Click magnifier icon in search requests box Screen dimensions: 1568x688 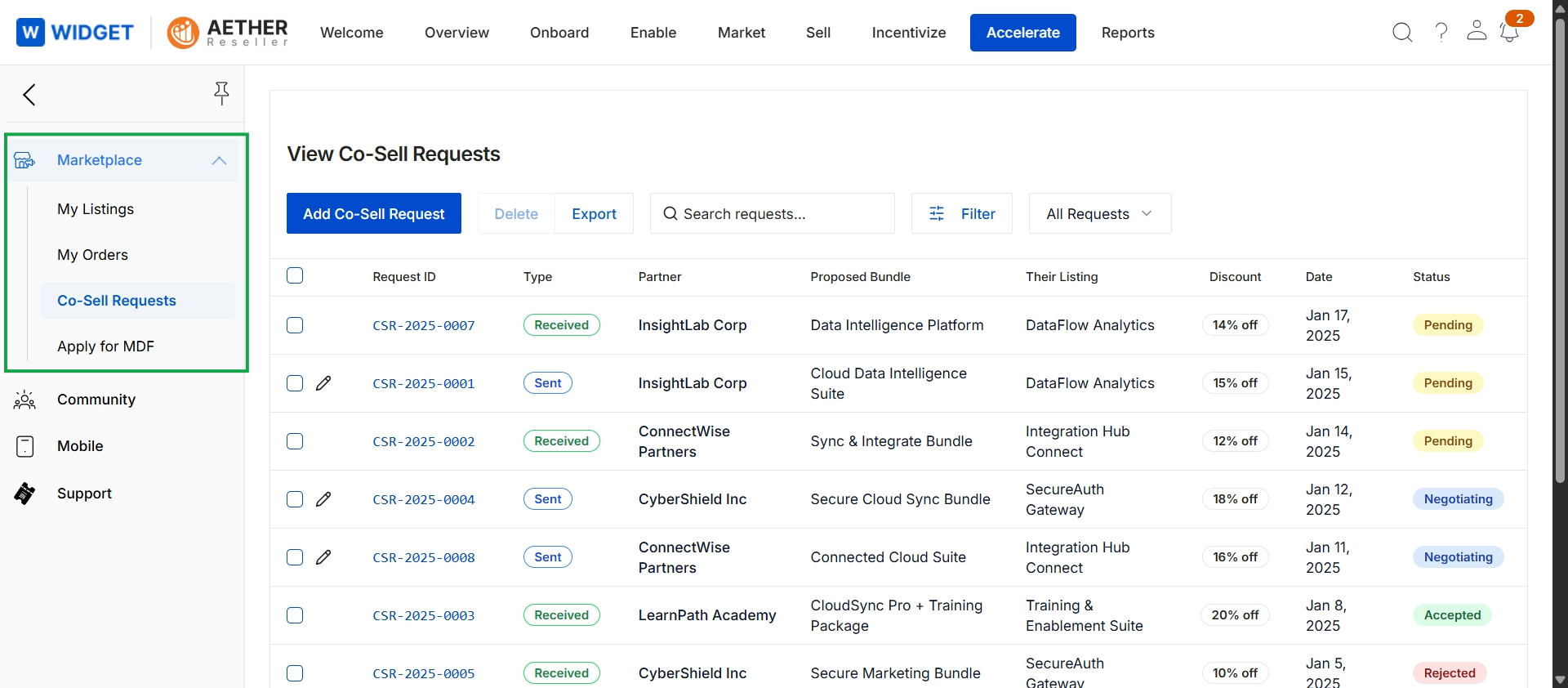coord(670,213)
